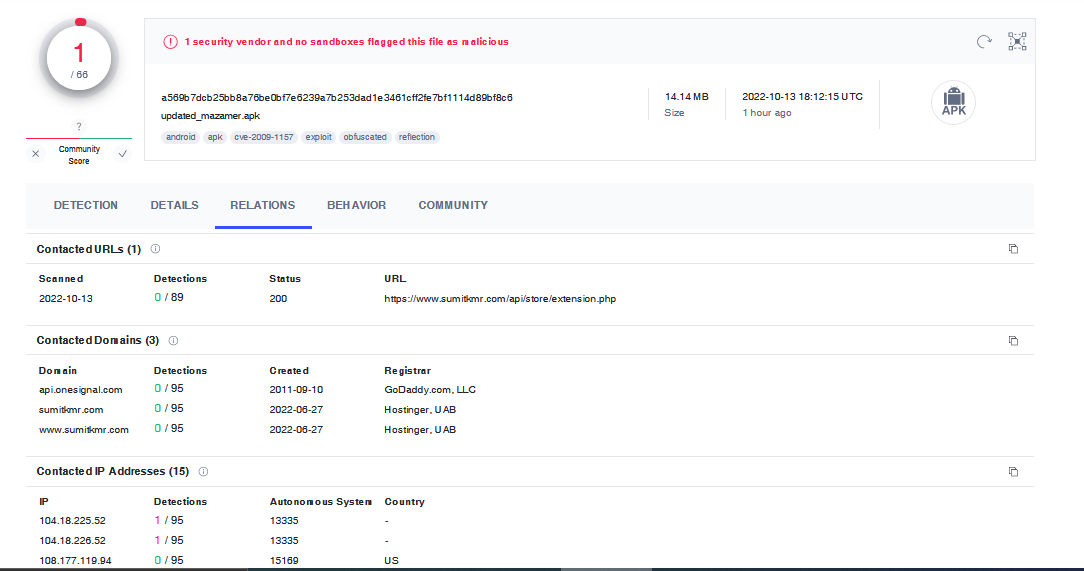Viewport: 1084px width, 571px height.
Task: Click the reanalyze file refresh icon
Action: [984, 41]
